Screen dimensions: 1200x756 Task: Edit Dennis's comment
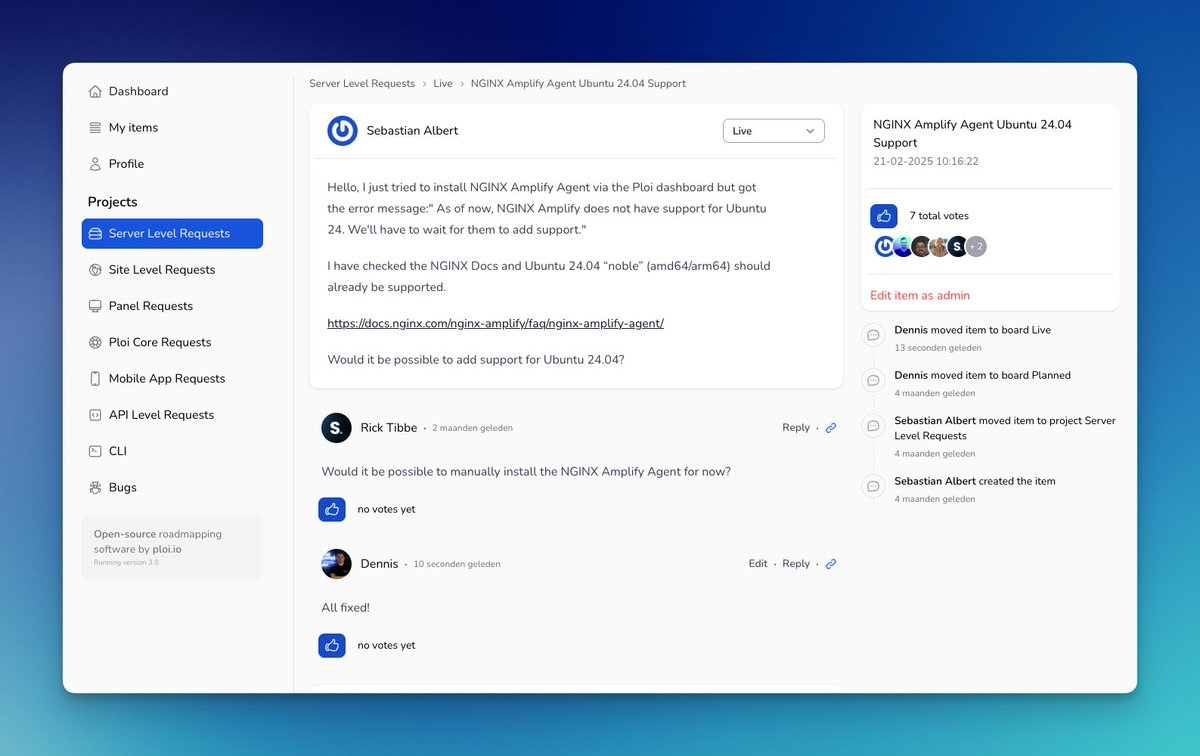(x=758, y=564)
